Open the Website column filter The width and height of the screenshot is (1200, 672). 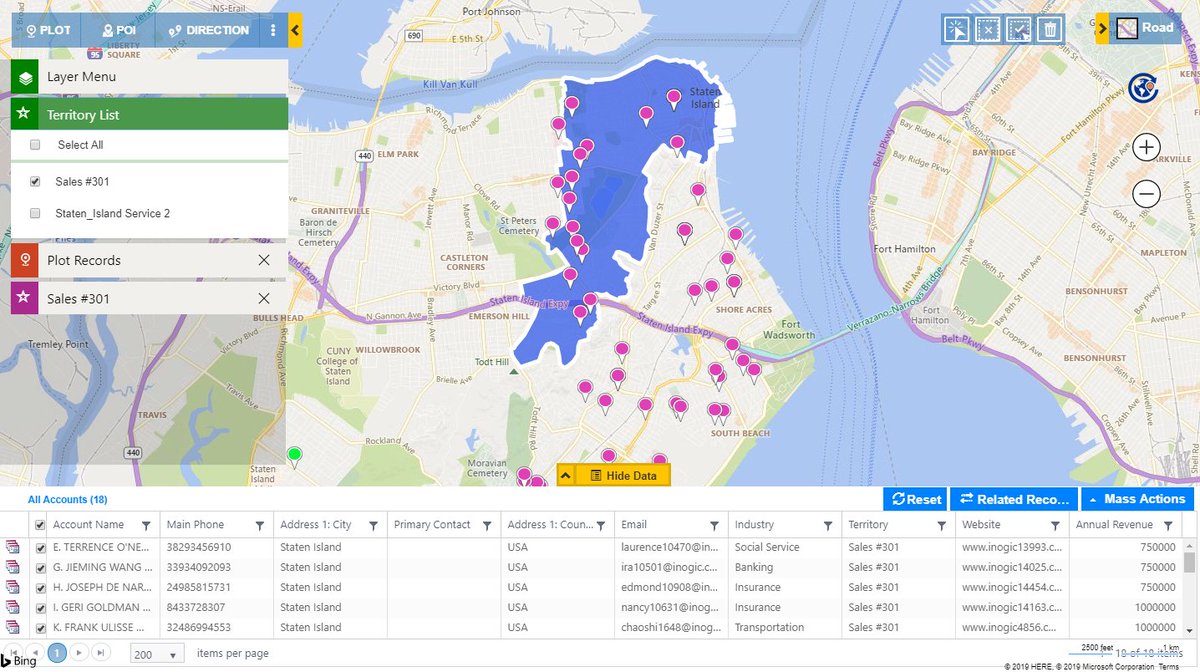click(1055, 525)
